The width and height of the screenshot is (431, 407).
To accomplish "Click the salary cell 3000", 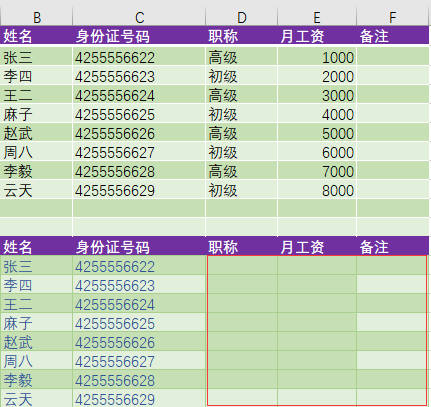I will pos(317,95).
